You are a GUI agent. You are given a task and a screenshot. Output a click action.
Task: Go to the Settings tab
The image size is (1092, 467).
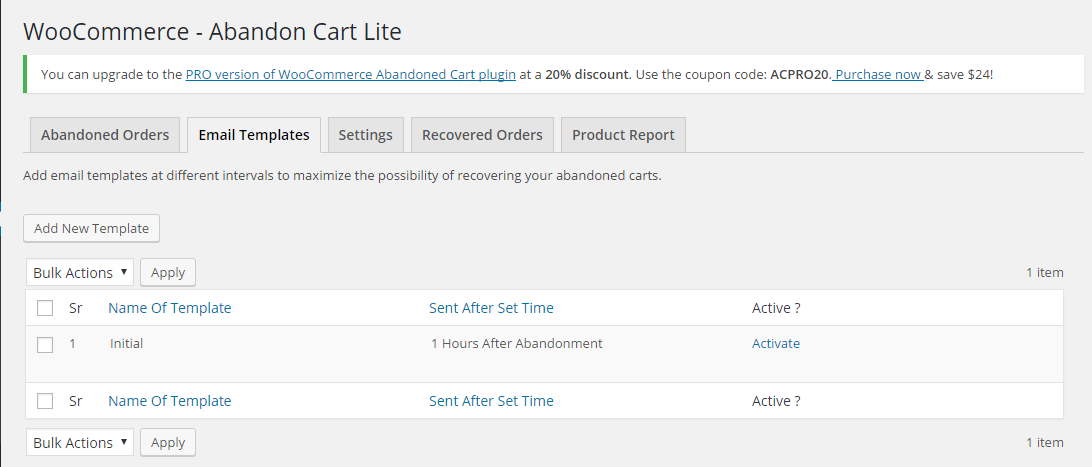coord(365,135)
